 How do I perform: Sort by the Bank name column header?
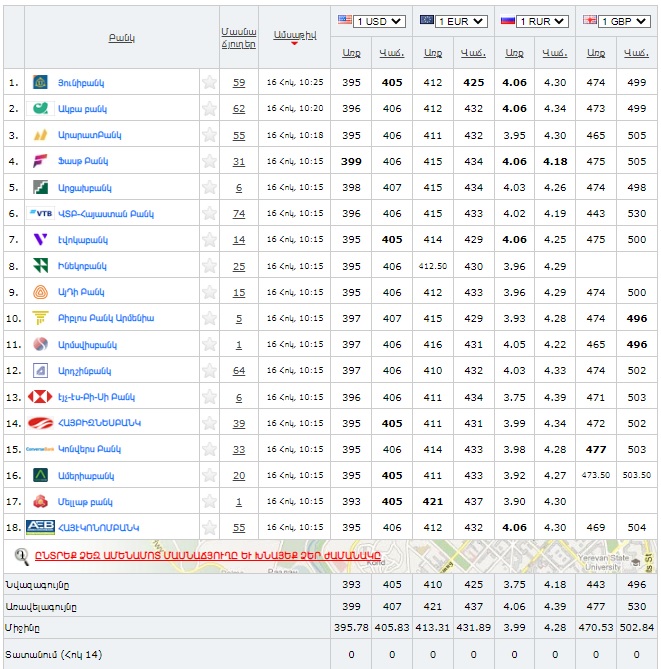click(x=122, y=37)
